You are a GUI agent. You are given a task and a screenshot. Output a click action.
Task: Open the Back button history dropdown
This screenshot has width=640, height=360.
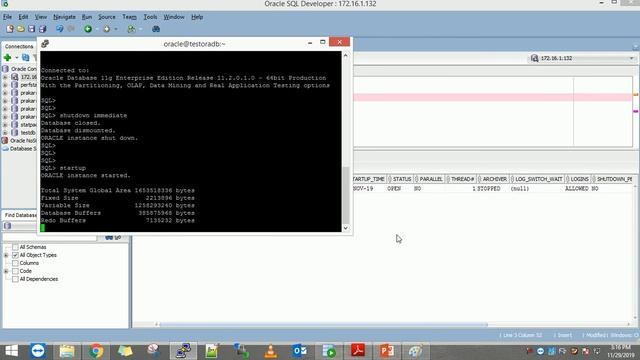coord(97,29)
